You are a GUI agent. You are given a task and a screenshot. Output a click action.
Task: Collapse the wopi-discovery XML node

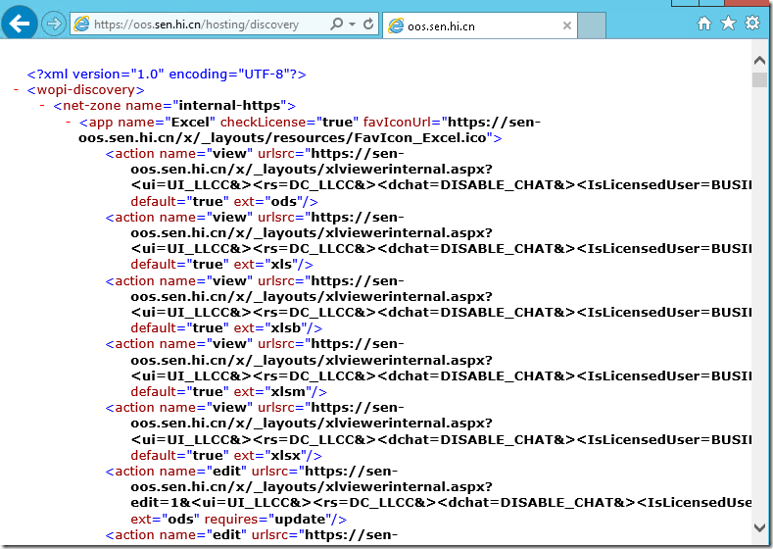coord(17,90)
